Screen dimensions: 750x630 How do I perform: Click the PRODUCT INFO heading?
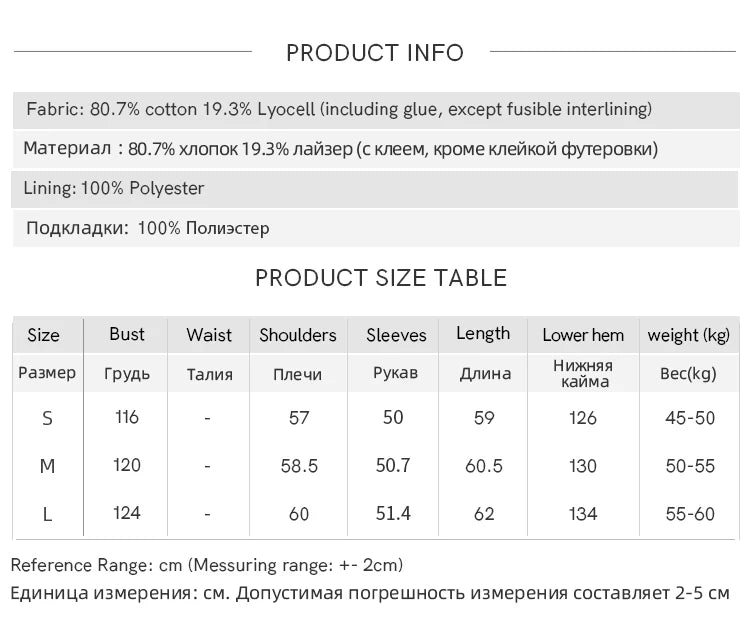pos(375,53)
